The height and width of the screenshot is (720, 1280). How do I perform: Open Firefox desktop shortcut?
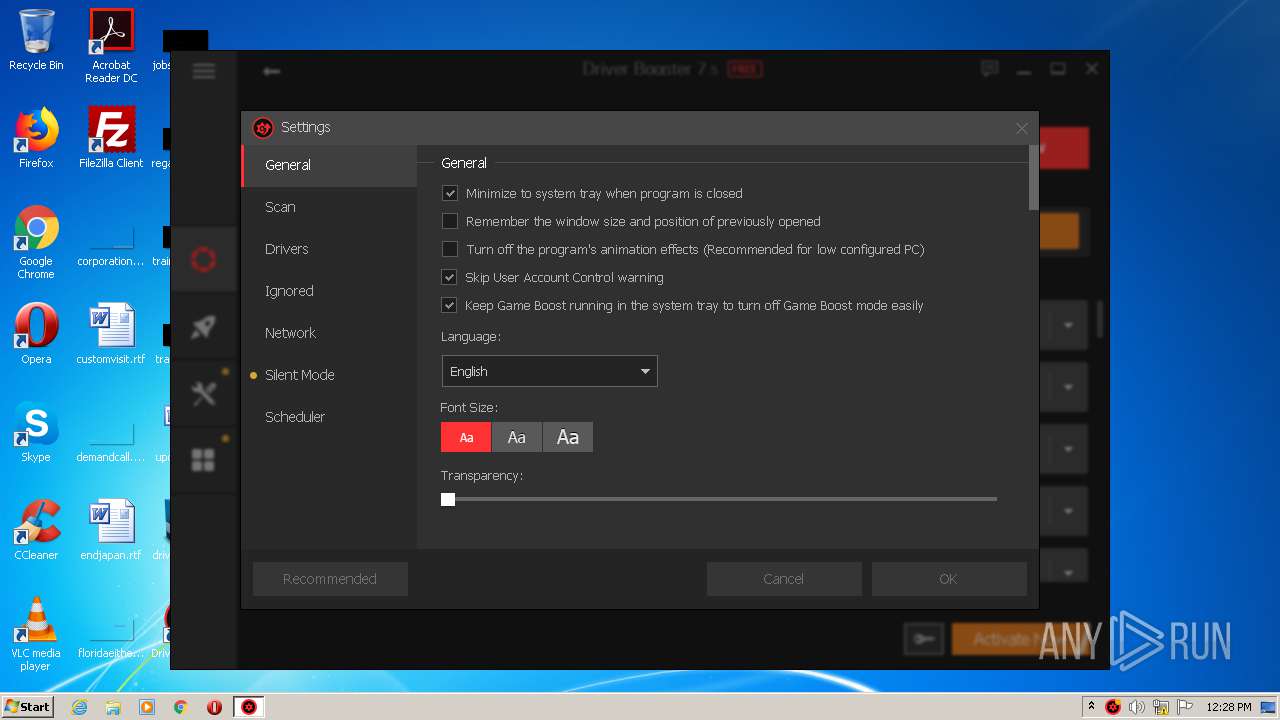(x=36, y=137)
